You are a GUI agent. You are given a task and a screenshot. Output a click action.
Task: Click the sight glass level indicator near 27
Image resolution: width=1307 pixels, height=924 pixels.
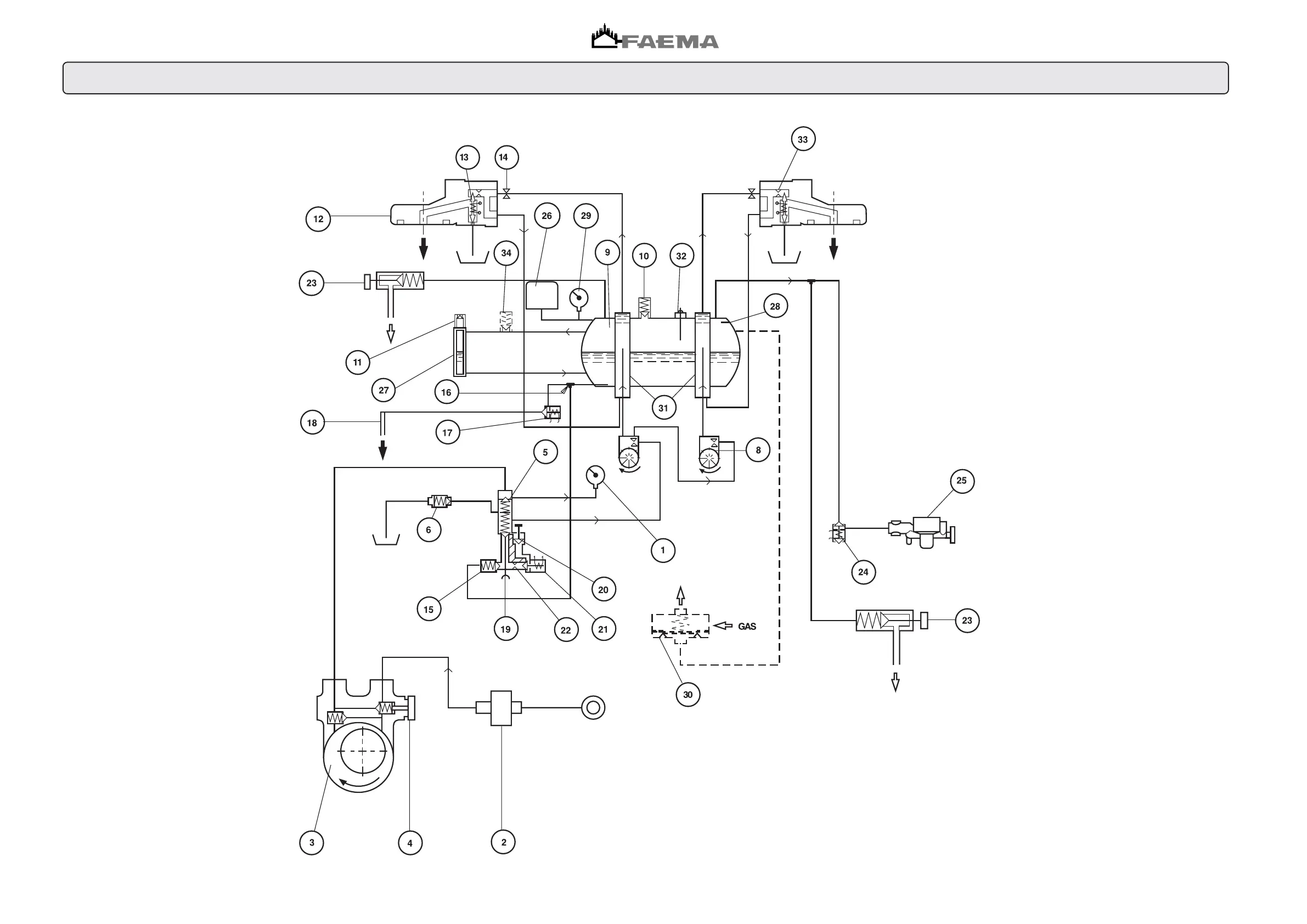(x=460, y=352)
